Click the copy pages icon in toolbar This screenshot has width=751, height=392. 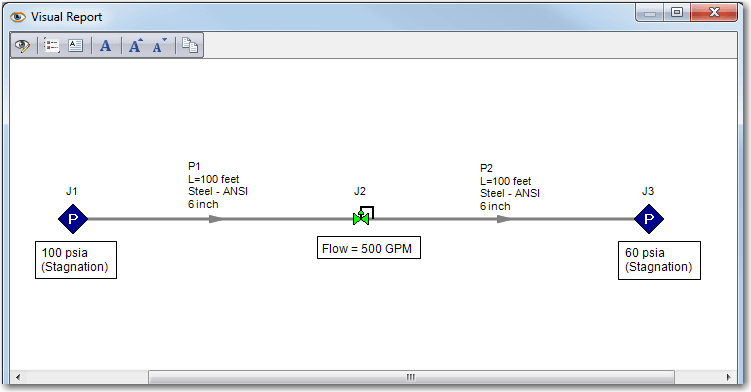click(x=190, y=46)
